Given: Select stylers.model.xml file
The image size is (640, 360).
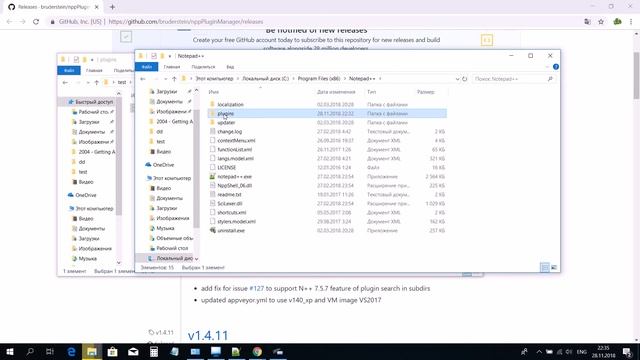Looking at the screenshot, I should click(x=236, y=221).
